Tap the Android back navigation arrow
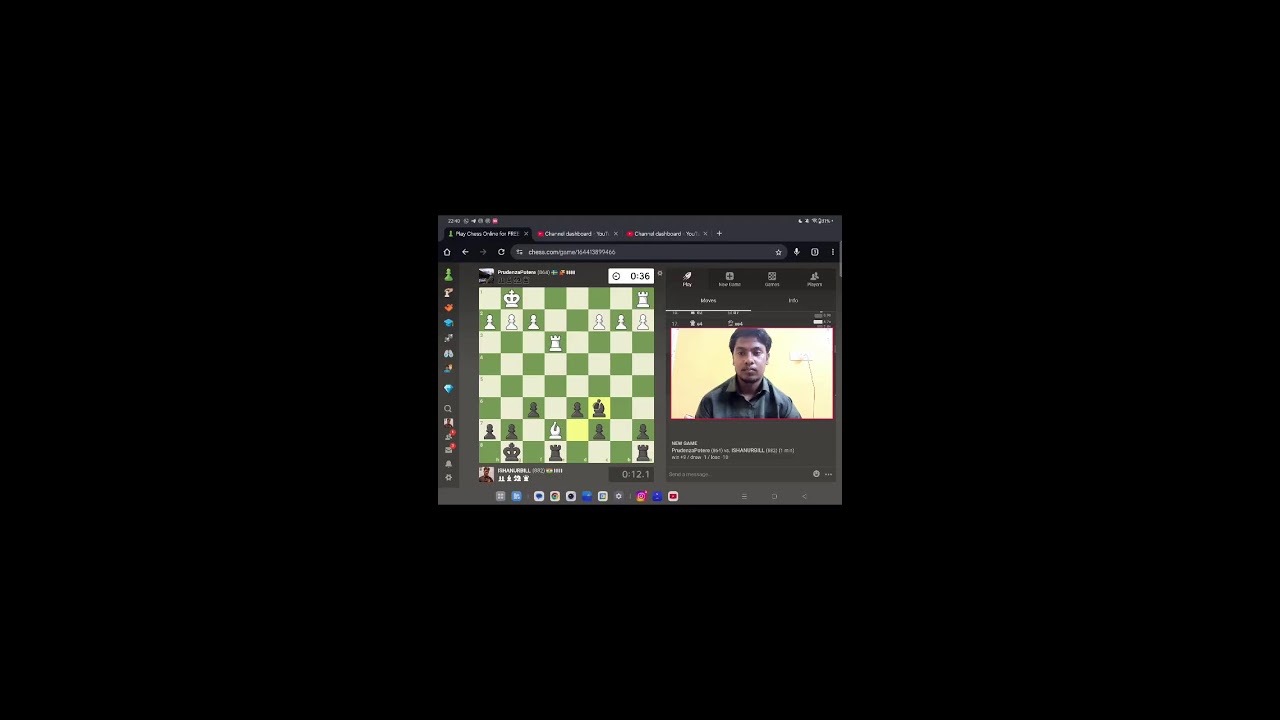 tap(804, 496)
